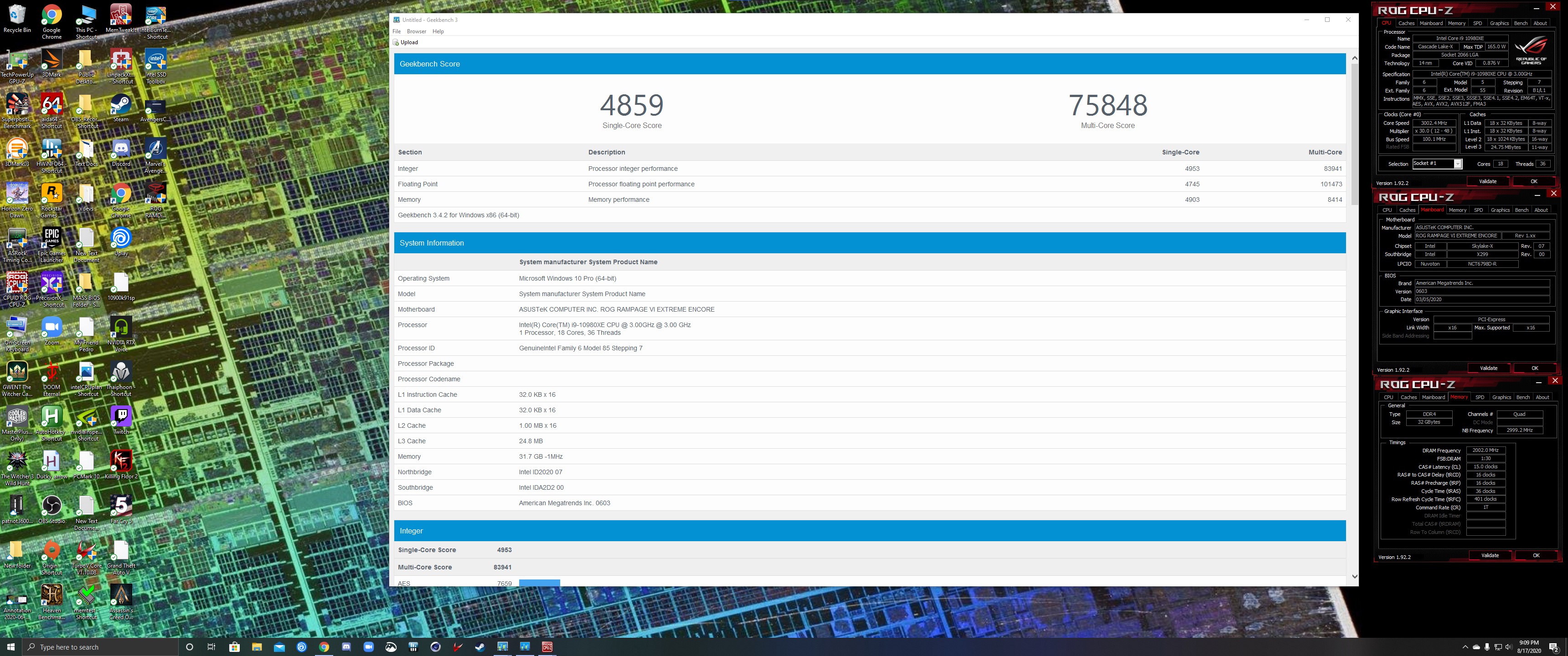The height and width of the screenshot is (656, 1568).
Task: Click the Single-Core Score value 4859
Action: coord(632,105)
